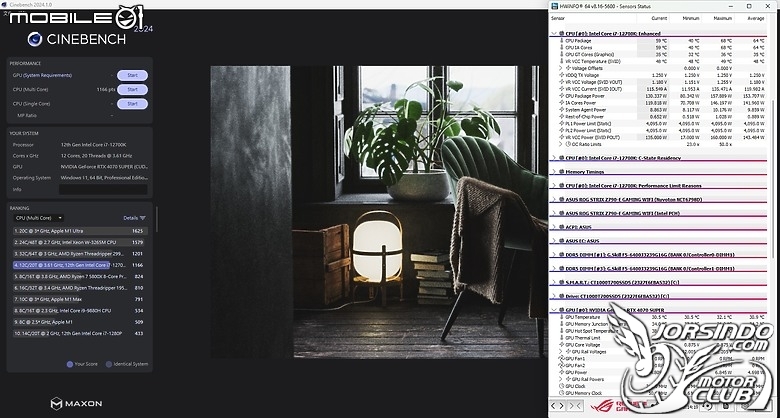Expand the ASUS EC: ASUS sensor group
This screenshot has width=780, height=418.
coord(554,241)
